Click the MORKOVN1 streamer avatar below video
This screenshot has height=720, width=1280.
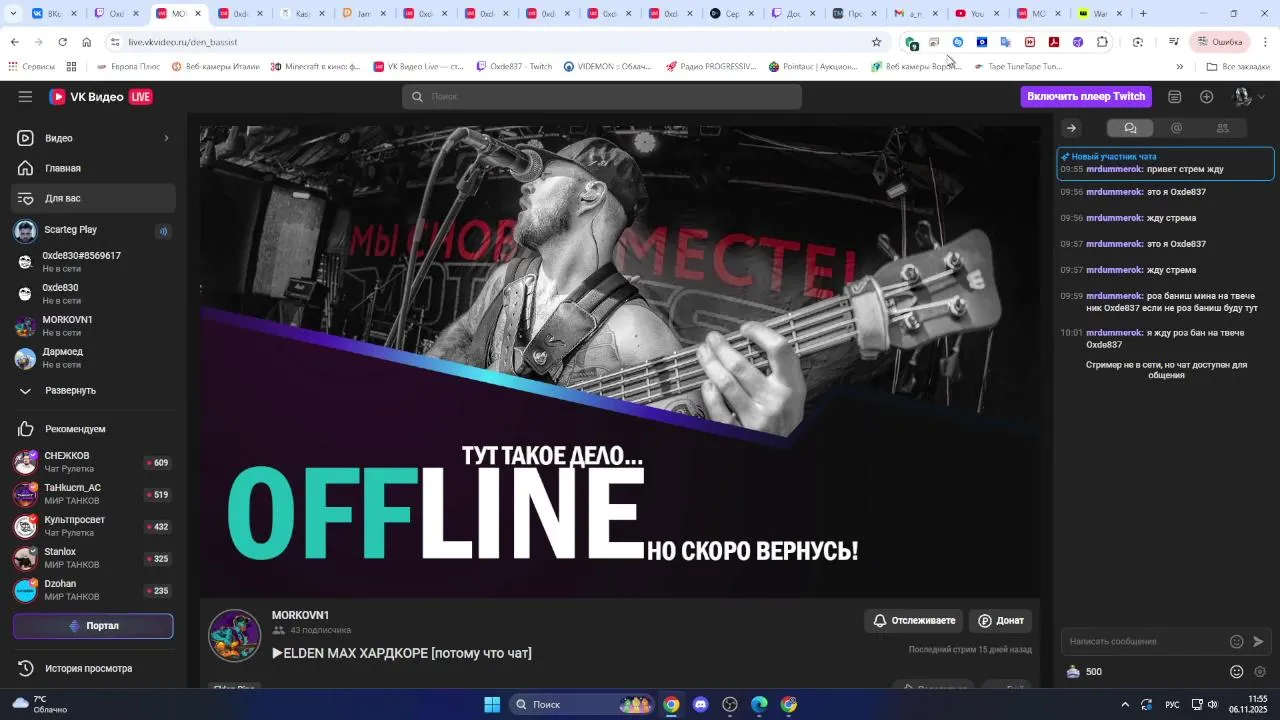(235, 635)
